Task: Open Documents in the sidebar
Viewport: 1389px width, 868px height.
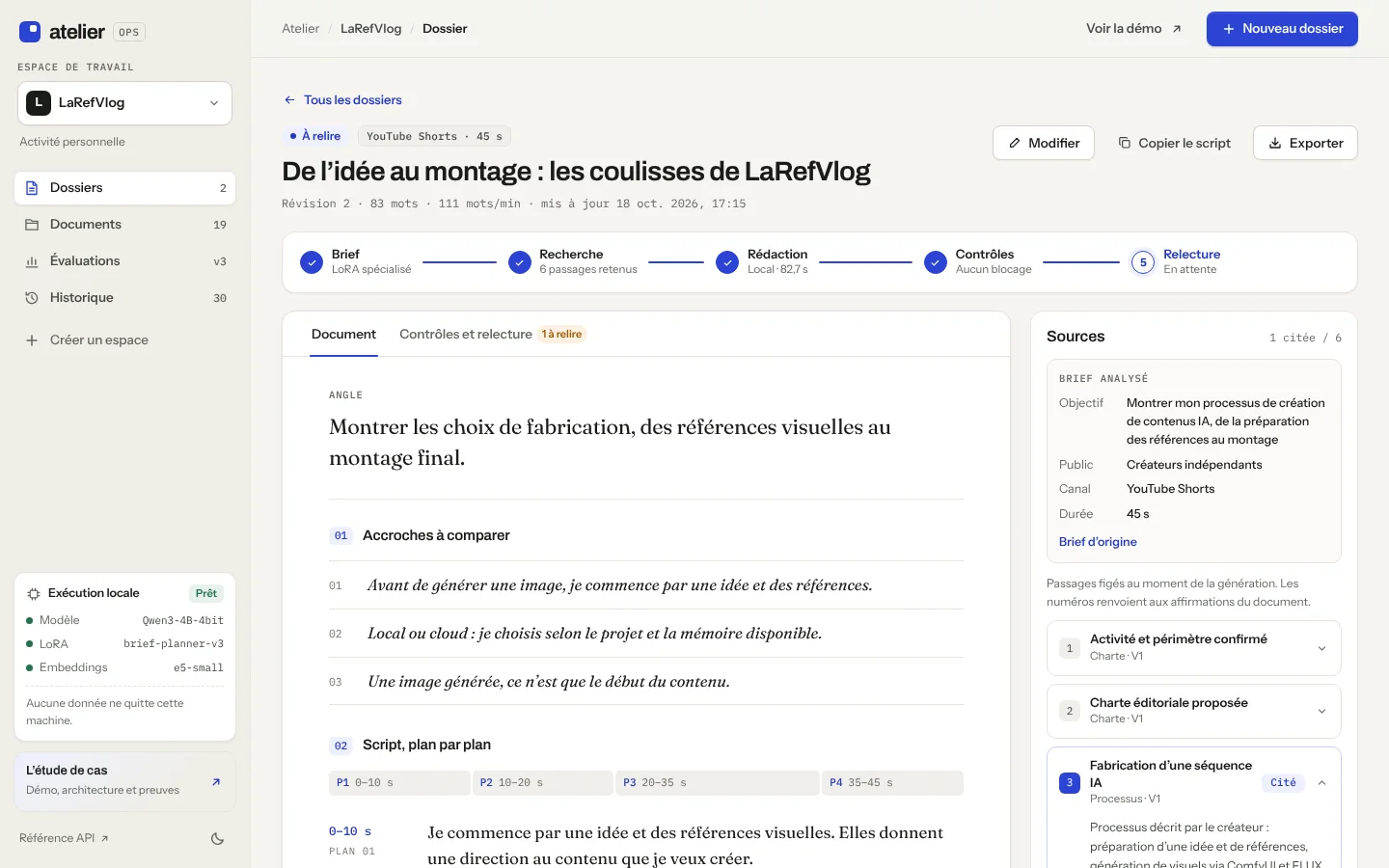Action: coord(124,225)
